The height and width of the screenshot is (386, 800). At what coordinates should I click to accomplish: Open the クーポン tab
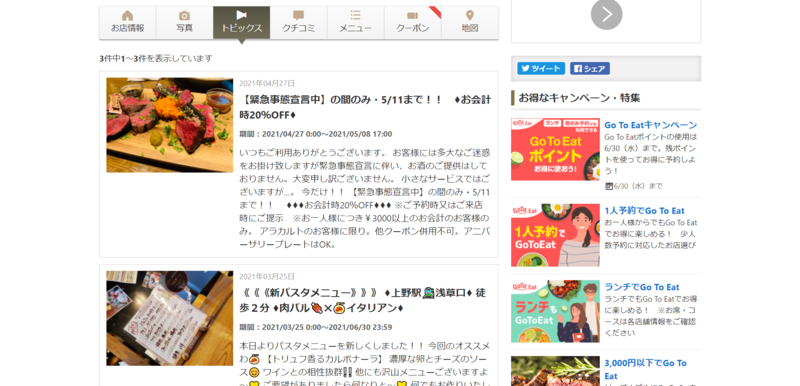[413, 22]
